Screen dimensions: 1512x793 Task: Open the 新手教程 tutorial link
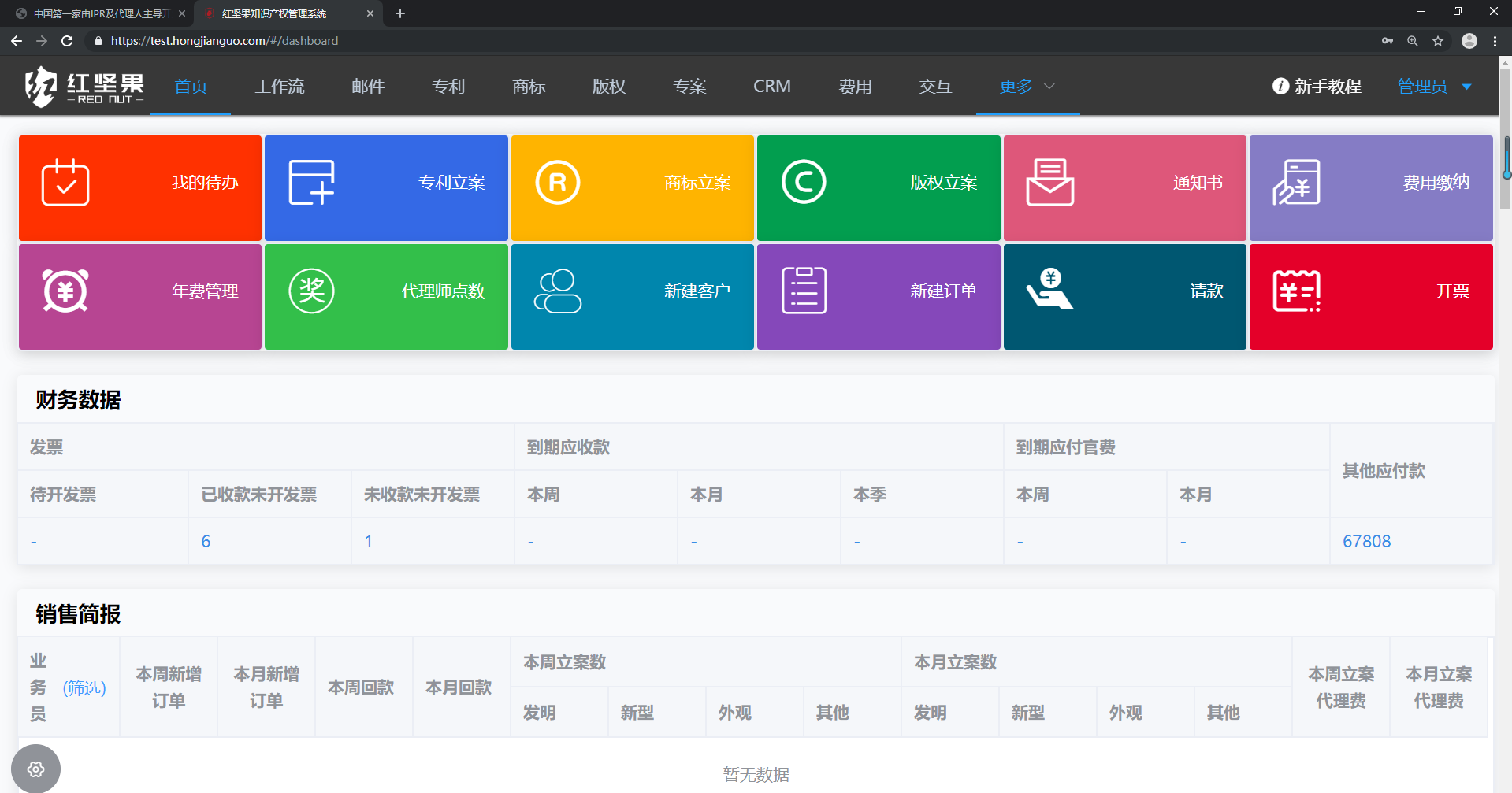tap(1317, 87)
